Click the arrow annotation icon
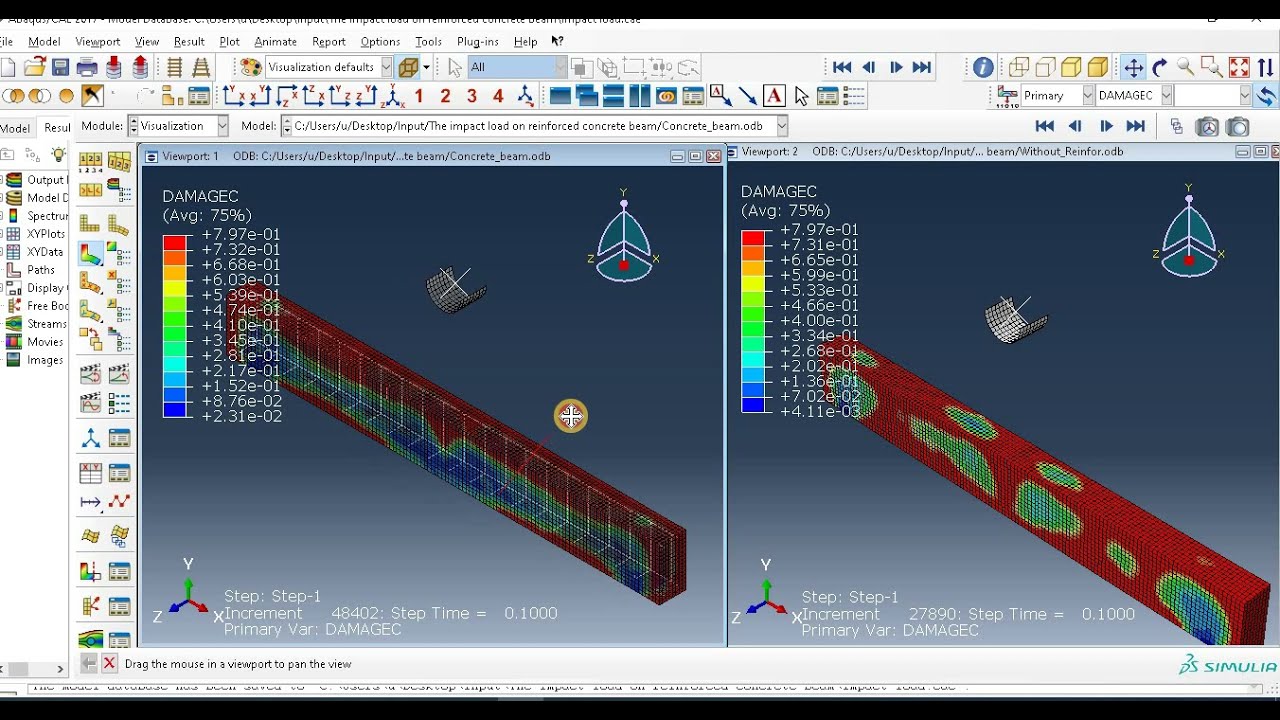 (747, 96)
